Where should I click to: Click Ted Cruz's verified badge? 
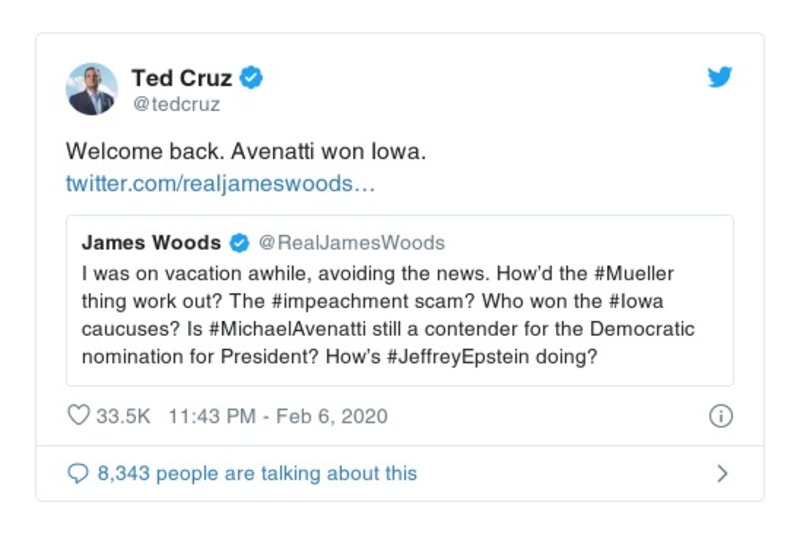point(253,78)
